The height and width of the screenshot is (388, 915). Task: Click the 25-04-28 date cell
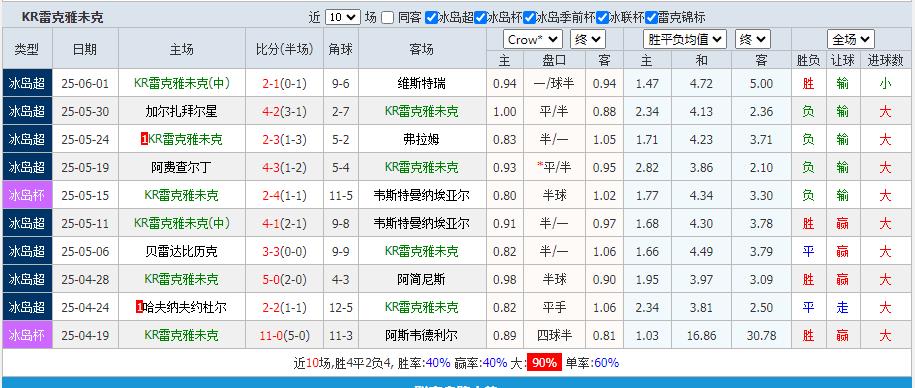click(85, 279)
